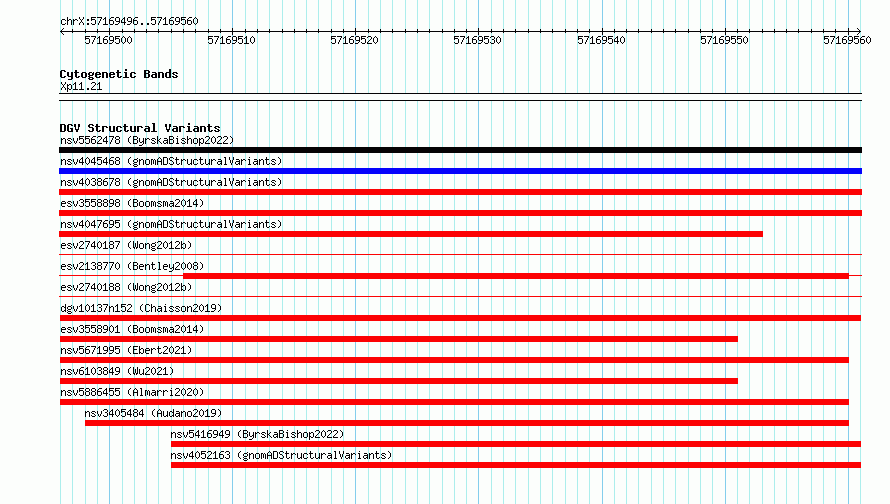Select the red nsv4047695 variant bar
The height and width of the screenshot is (504, 890).
click(411, 234)
